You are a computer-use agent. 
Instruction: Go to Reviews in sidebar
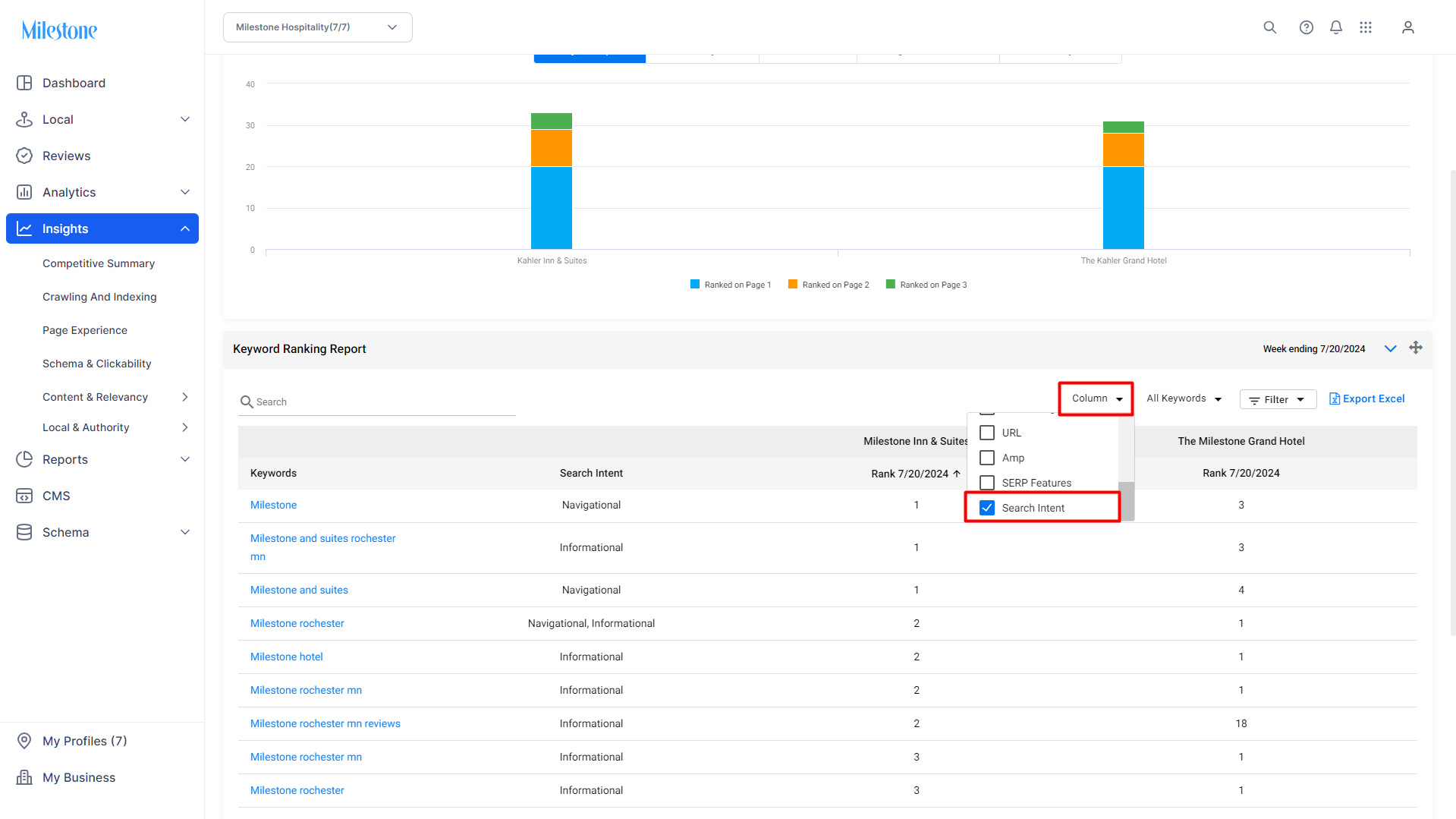coord(66,156)
